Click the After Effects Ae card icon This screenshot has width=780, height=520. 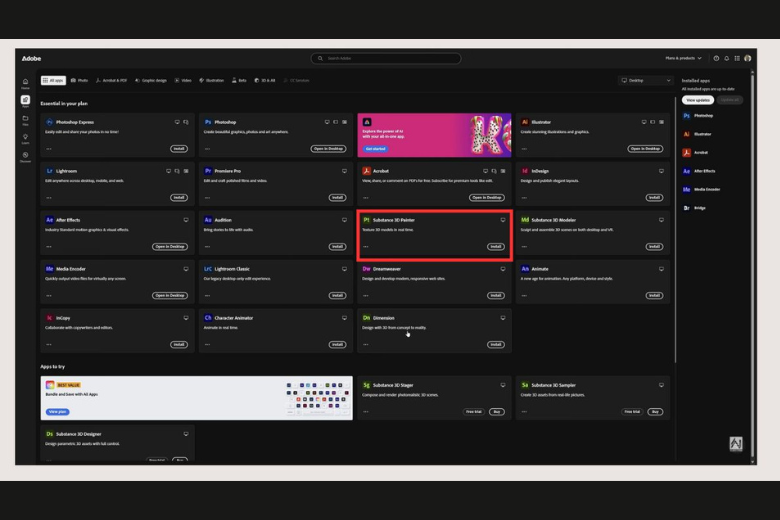(x=49, y=220)
